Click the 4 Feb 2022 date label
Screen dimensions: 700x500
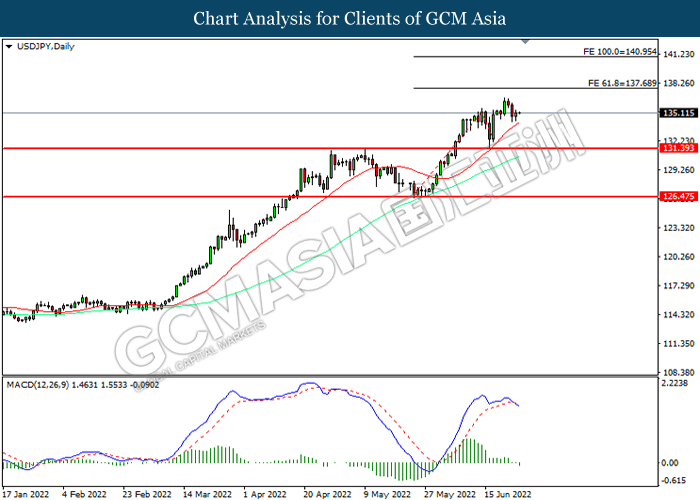coord(84,494)
